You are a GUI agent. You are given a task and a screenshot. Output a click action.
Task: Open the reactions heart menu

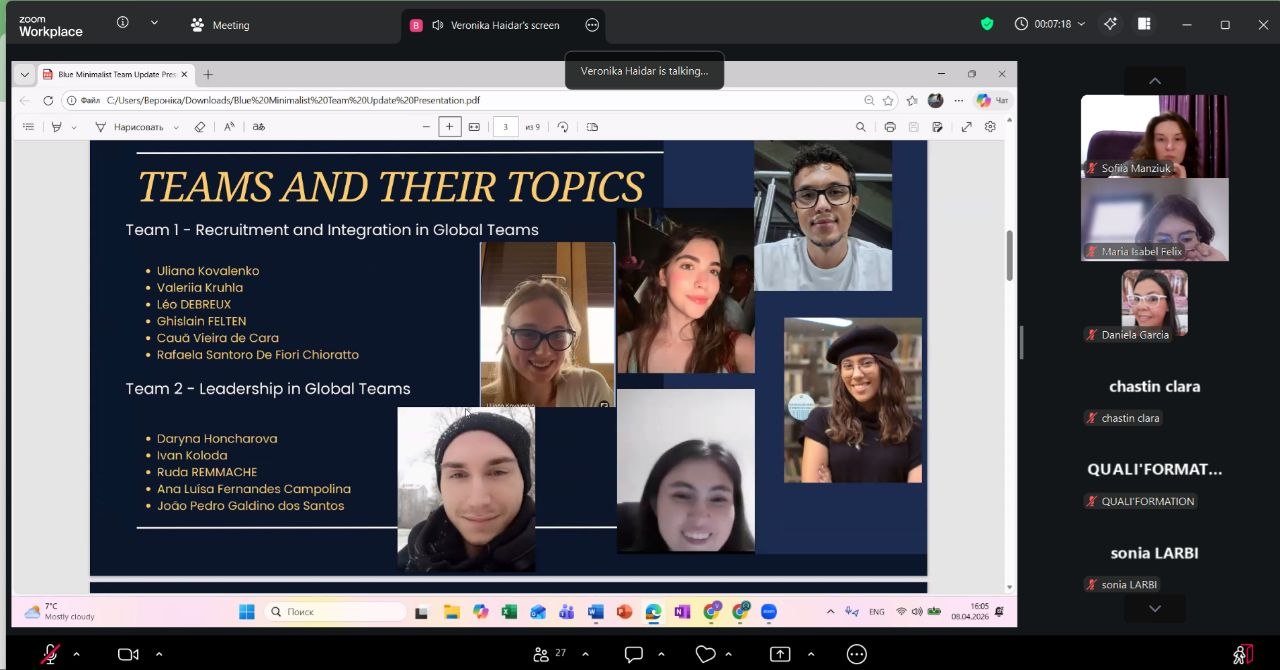(x=705, y=654)
